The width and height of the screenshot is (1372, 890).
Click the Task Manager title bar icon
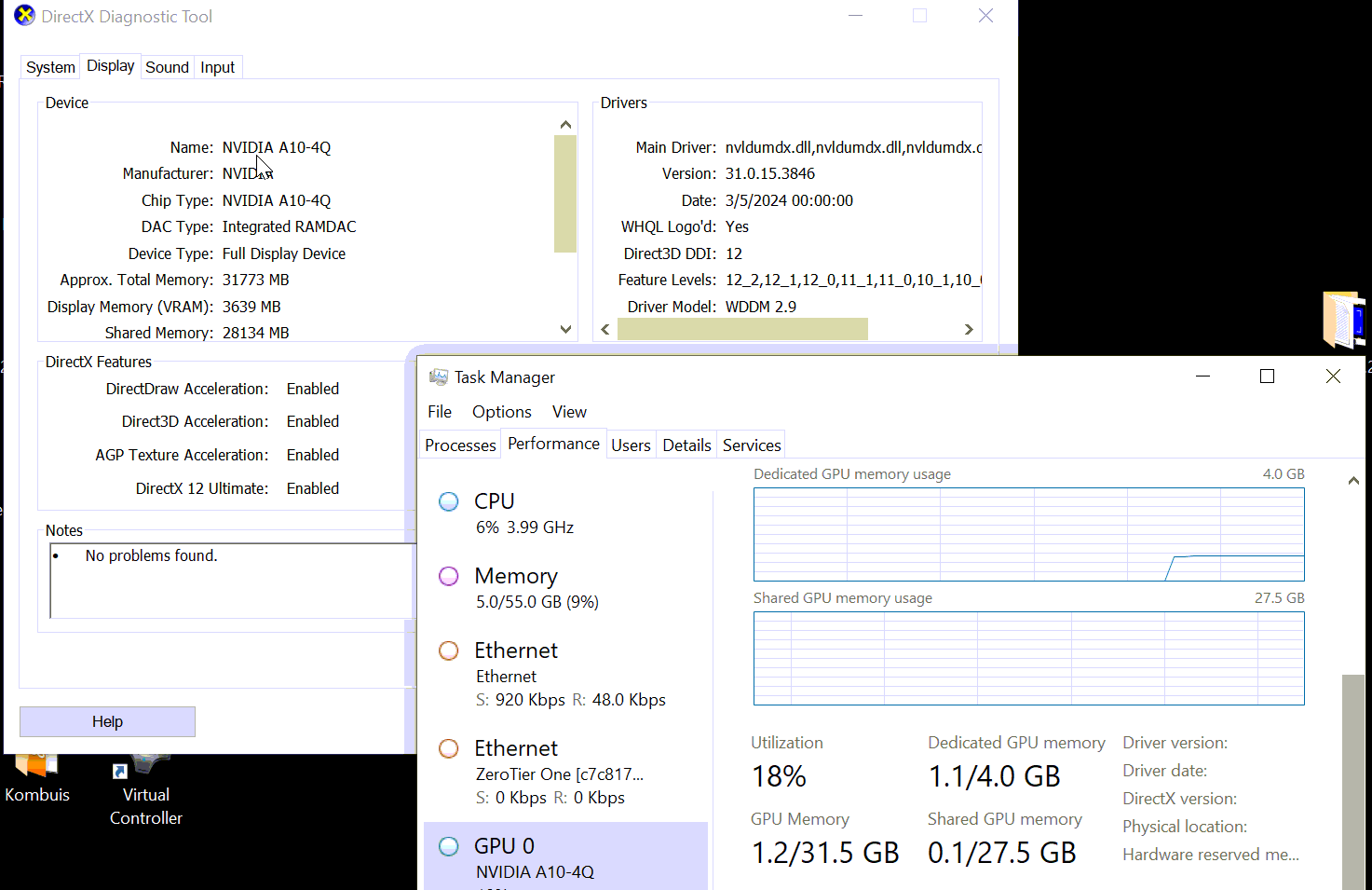(x=438, y=377)
